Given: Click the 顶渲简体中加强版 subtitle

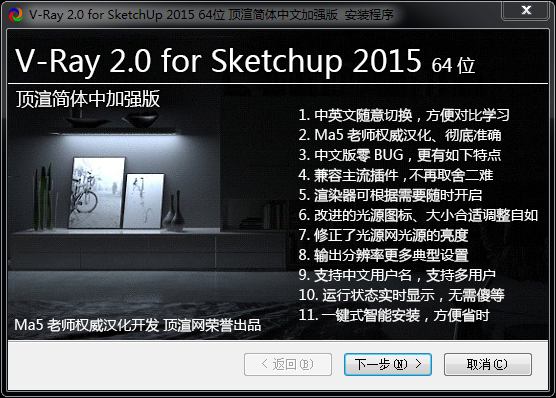Looking at the screenshot, I should click(88, 99).
